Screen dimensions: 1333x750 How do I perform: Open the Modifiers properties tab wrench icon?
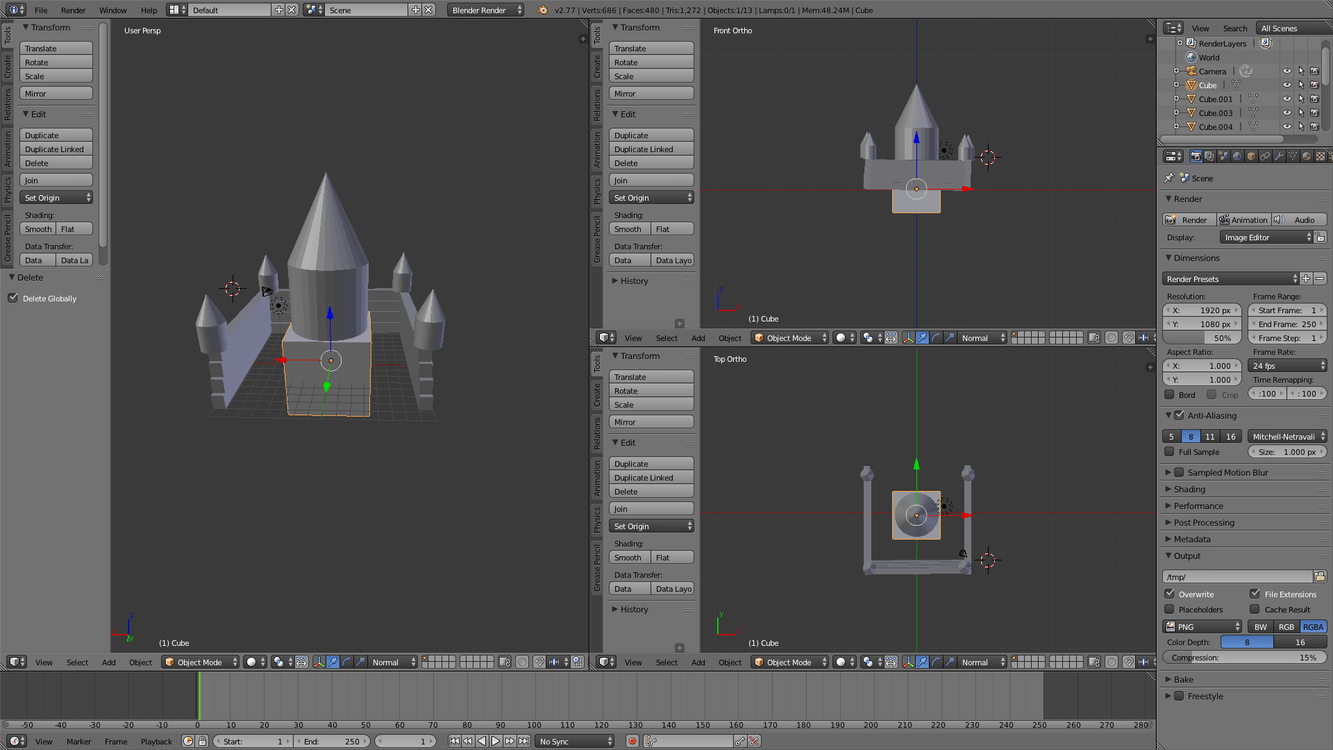[x=1279, y=157]
